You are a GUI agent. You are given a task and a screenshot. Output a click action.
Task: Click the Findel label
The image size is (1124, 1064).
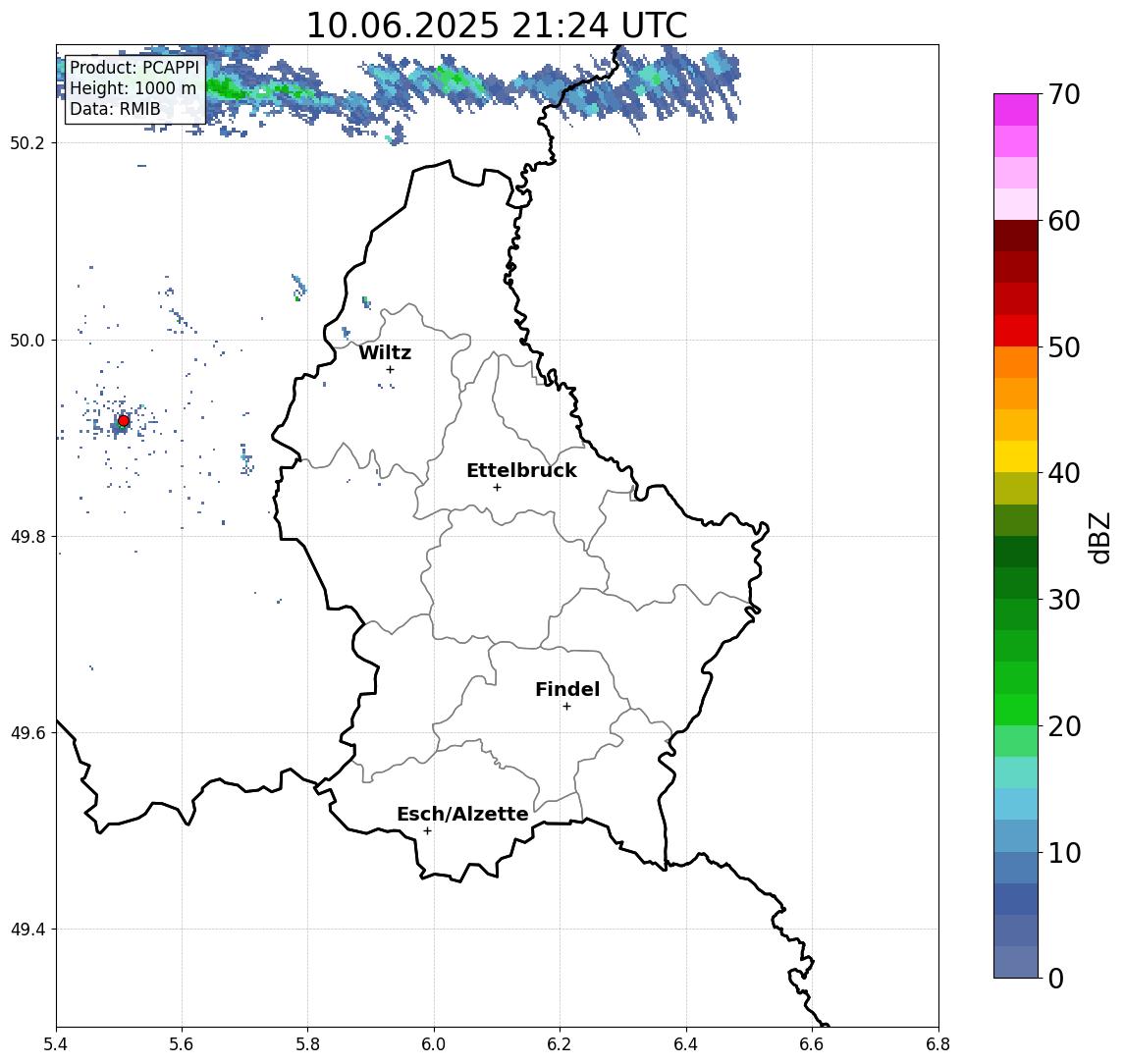coord(567,689)
